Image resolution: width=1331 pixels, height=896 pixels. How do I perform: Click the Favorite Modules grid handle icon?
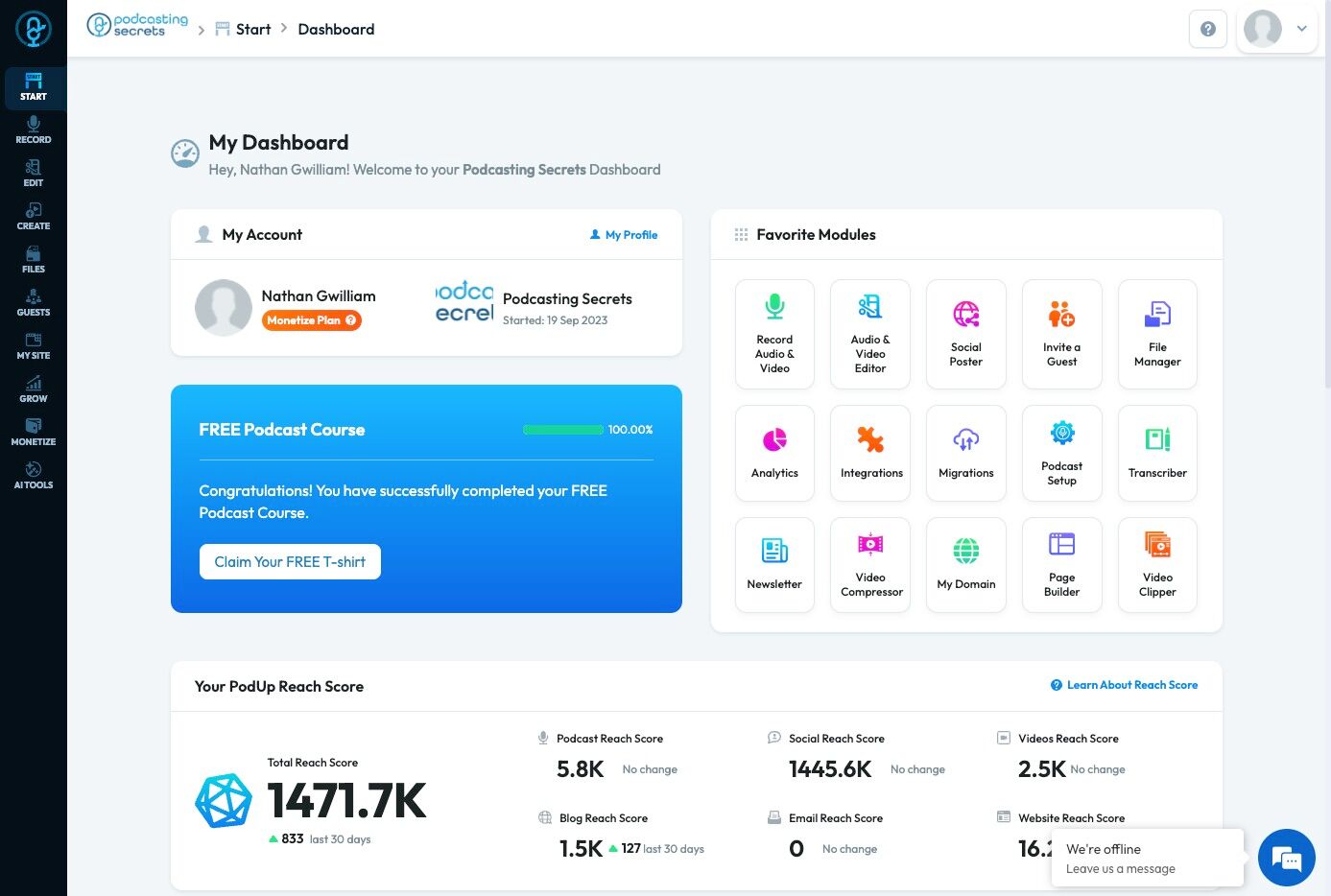[x=741, y=235]
